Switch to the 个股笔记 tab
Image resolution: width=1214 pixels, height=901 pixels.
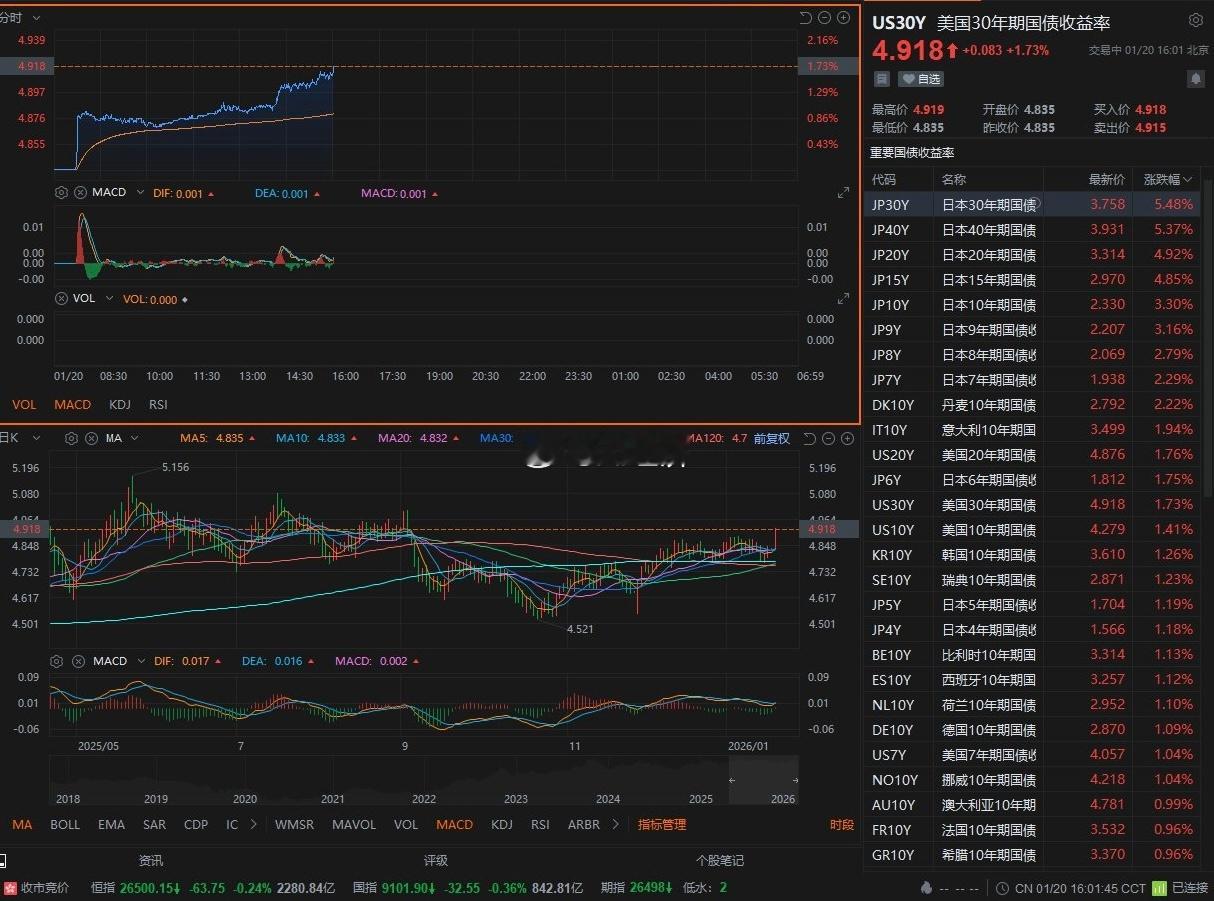click(x=721, y=860)
